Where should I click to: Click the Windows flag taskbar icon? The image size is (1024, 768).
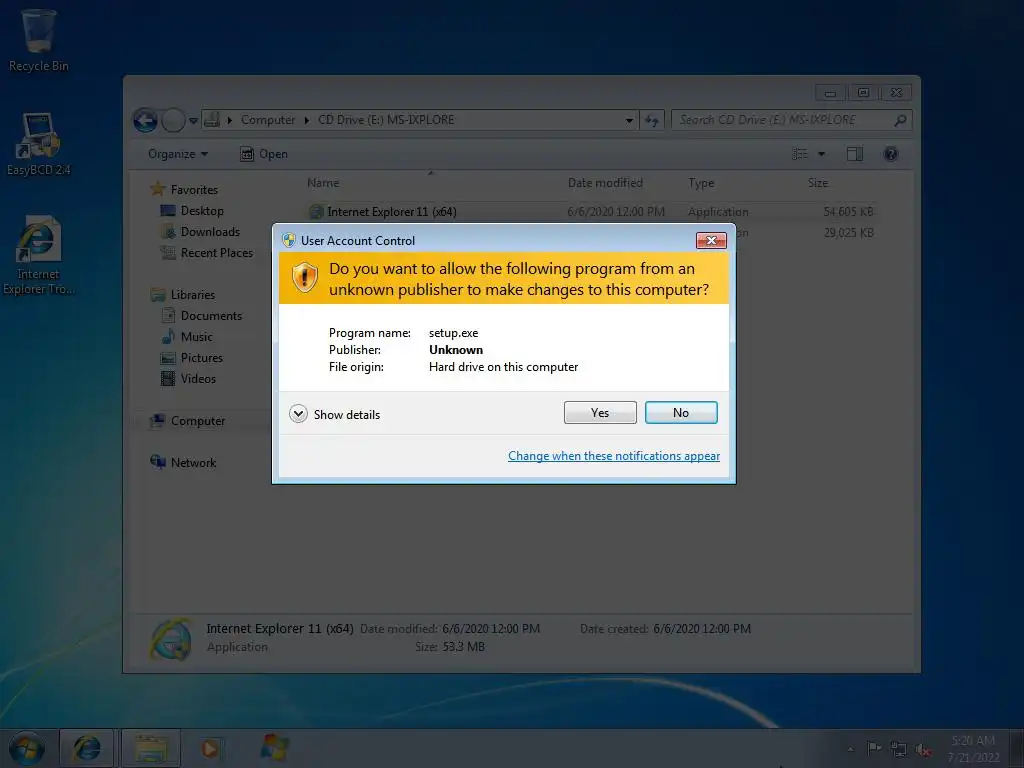(274, 748)
